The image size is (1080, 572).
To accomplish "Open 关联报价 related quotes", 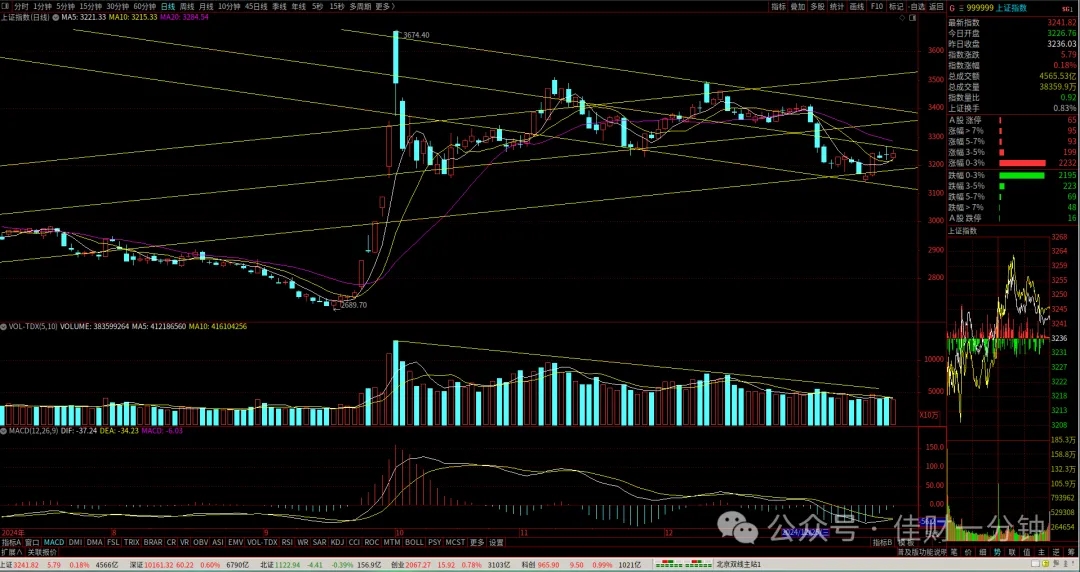I will click(x=42, y=552).
